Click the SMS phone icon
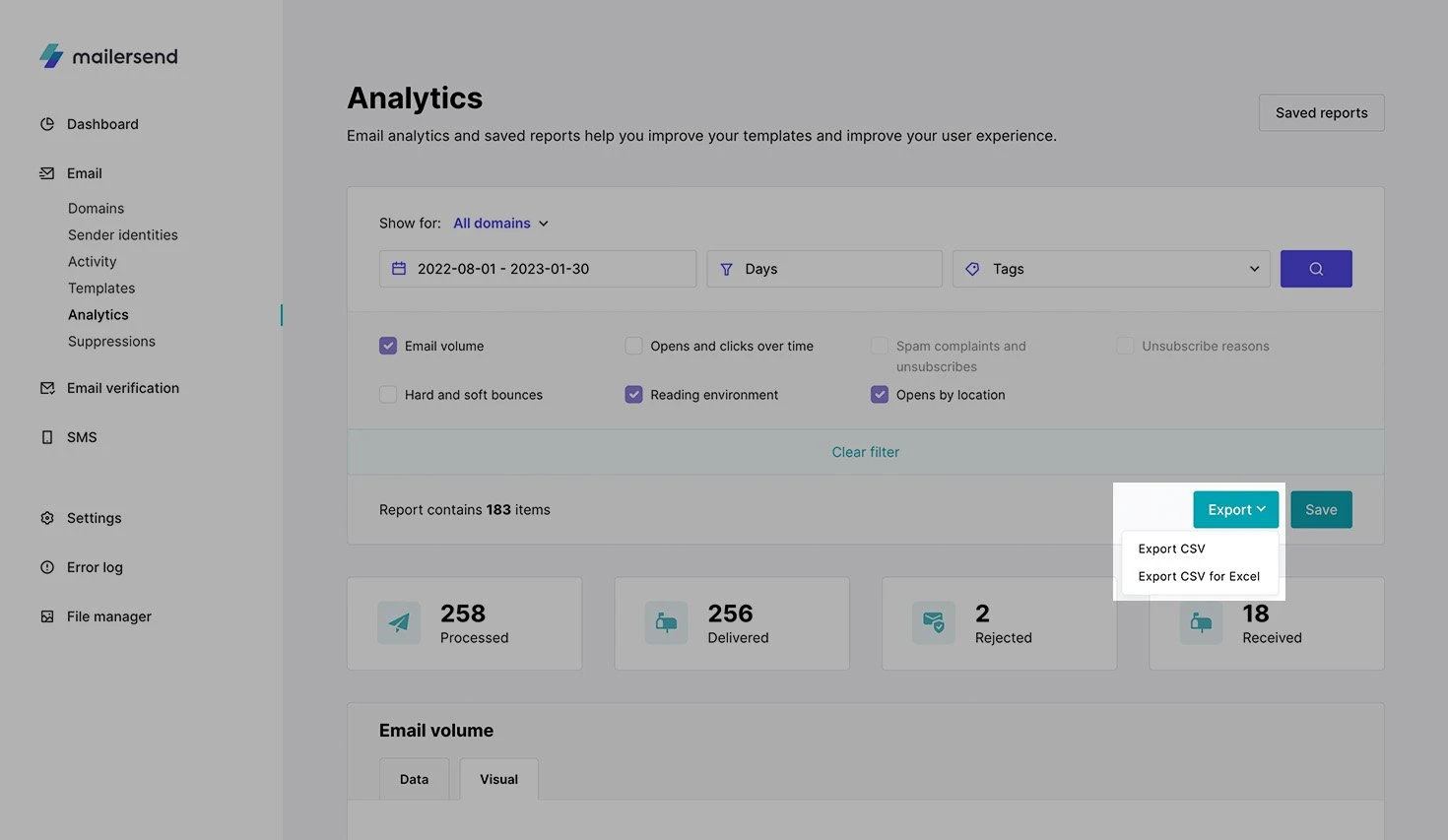The width and height of the screenshot is (1448, 840). (47, 437)
